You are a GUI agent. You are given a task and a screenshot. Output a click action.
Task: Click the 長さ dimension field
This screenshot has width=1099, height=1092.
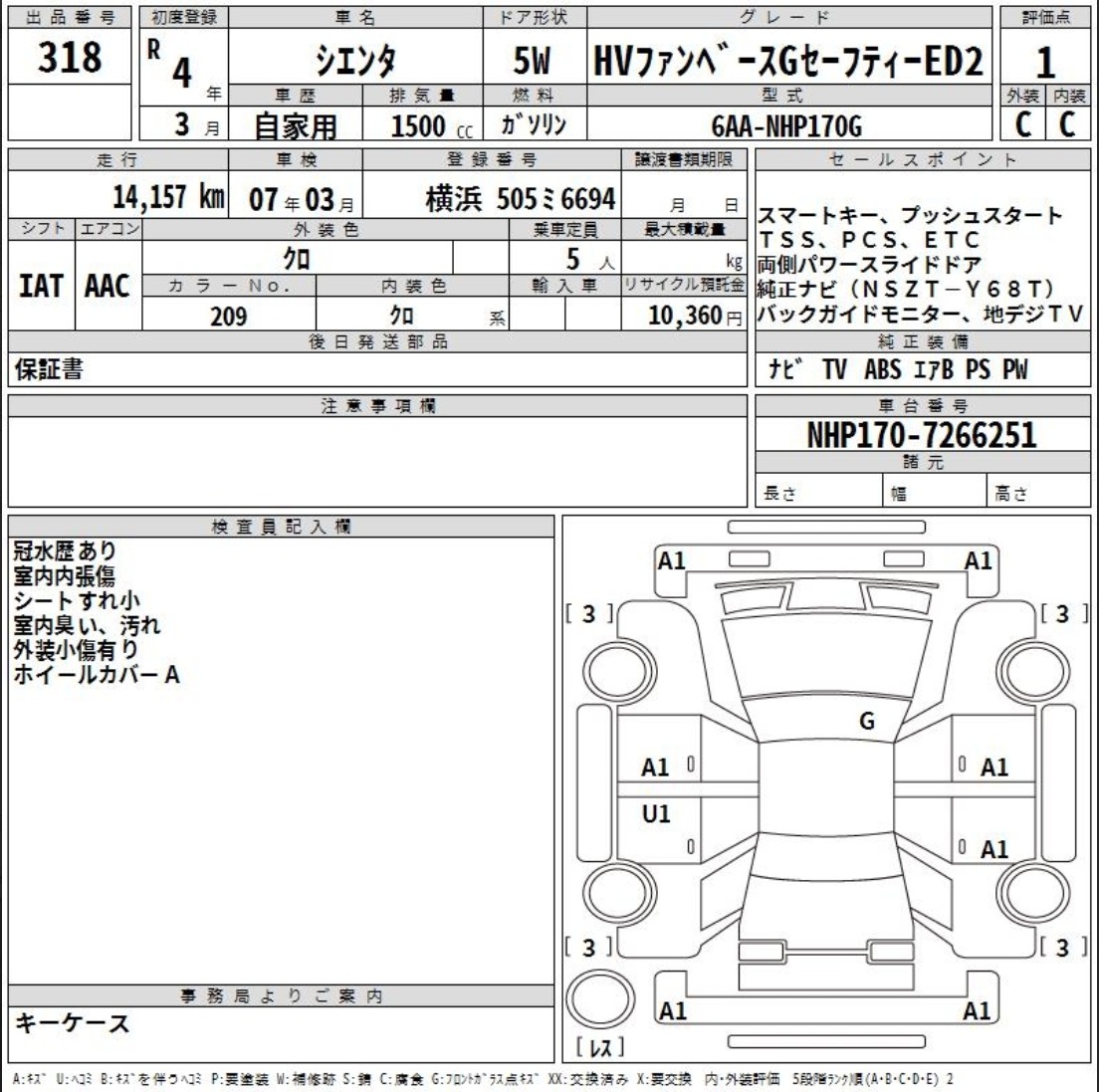pyautogui.click(x=818, y=491)
